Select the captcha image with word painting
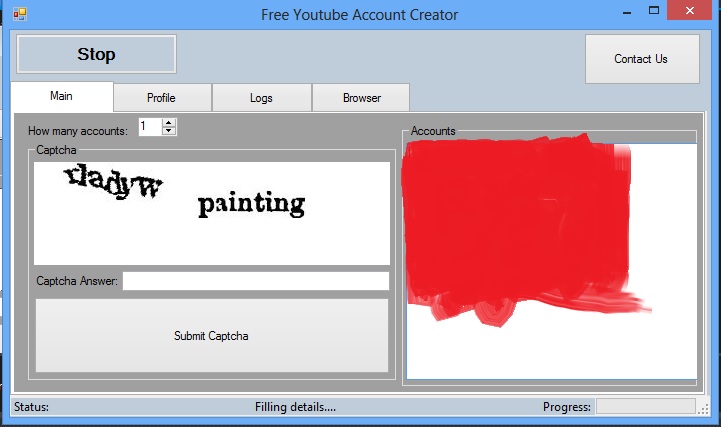The image size is (721, 427). click(212, 213)
